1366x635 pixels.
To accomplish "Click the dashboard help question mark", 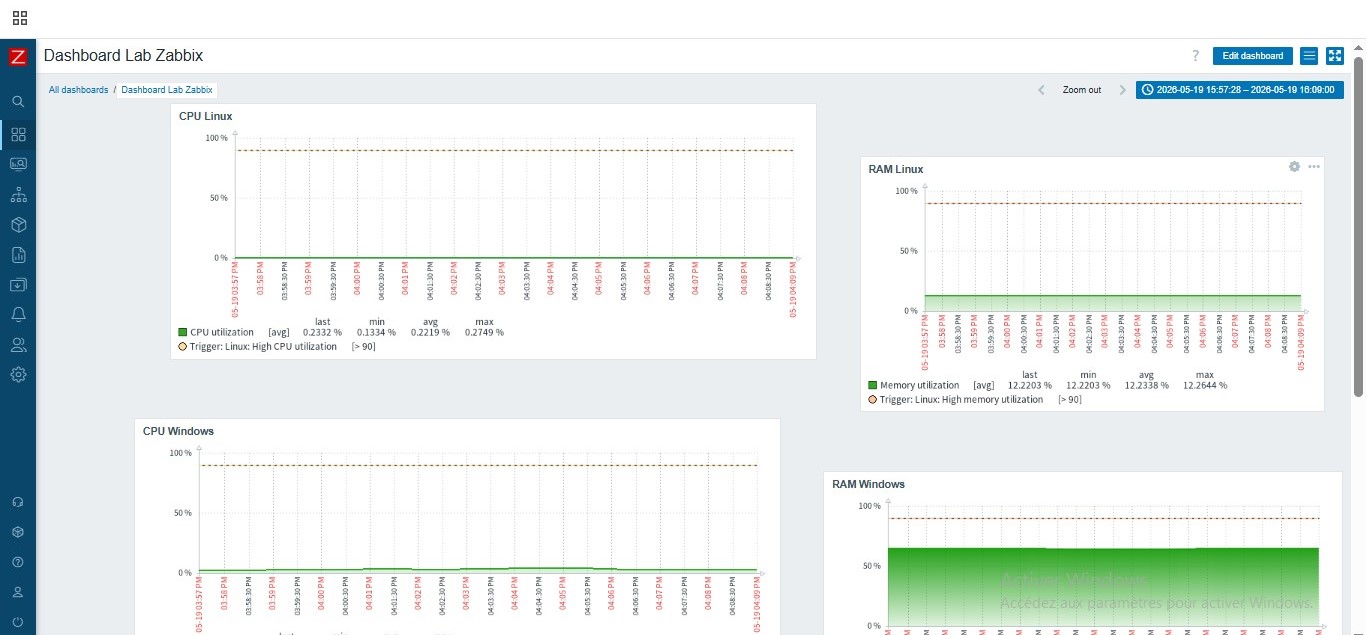I will (1195, 56).
